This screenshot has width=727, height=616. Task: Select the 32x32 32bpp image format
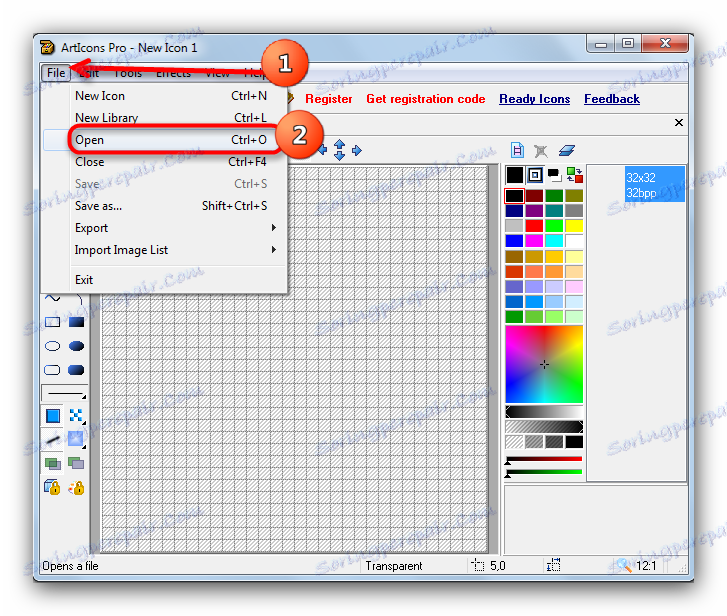pyautogui.click(x=654, y=184)
